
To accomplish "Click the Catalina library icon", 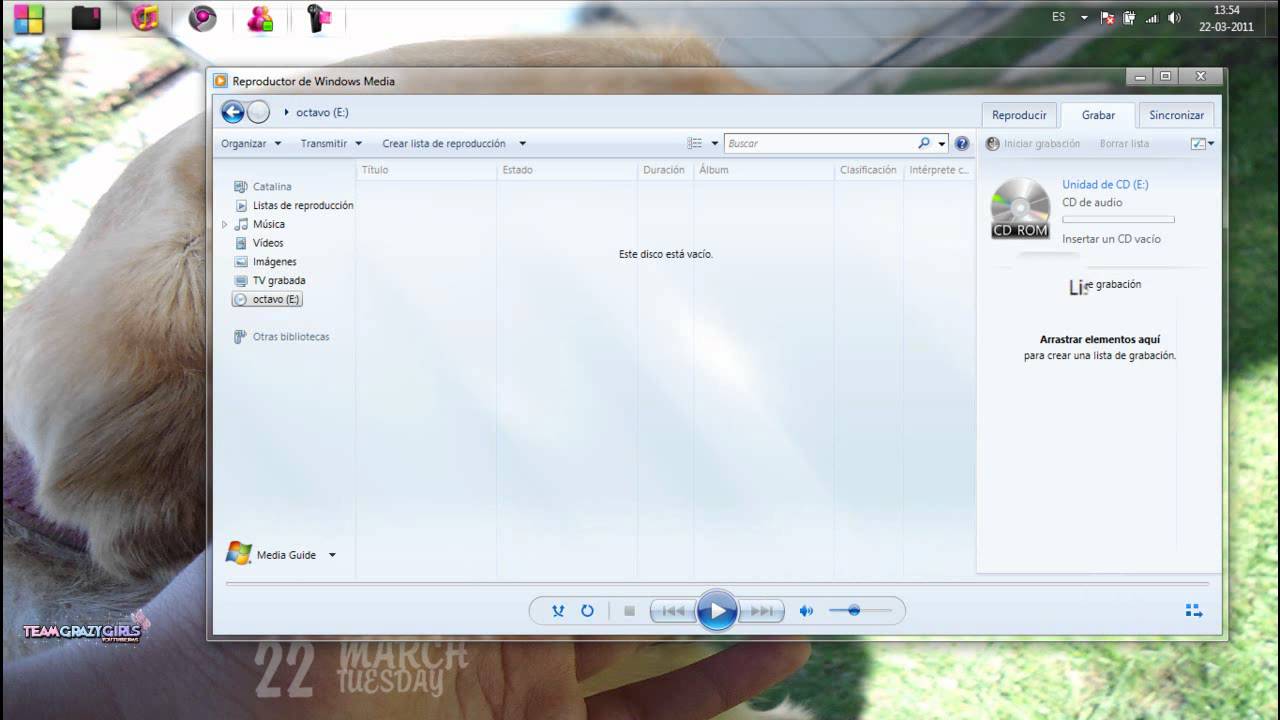I will click(x=240, y=187).
